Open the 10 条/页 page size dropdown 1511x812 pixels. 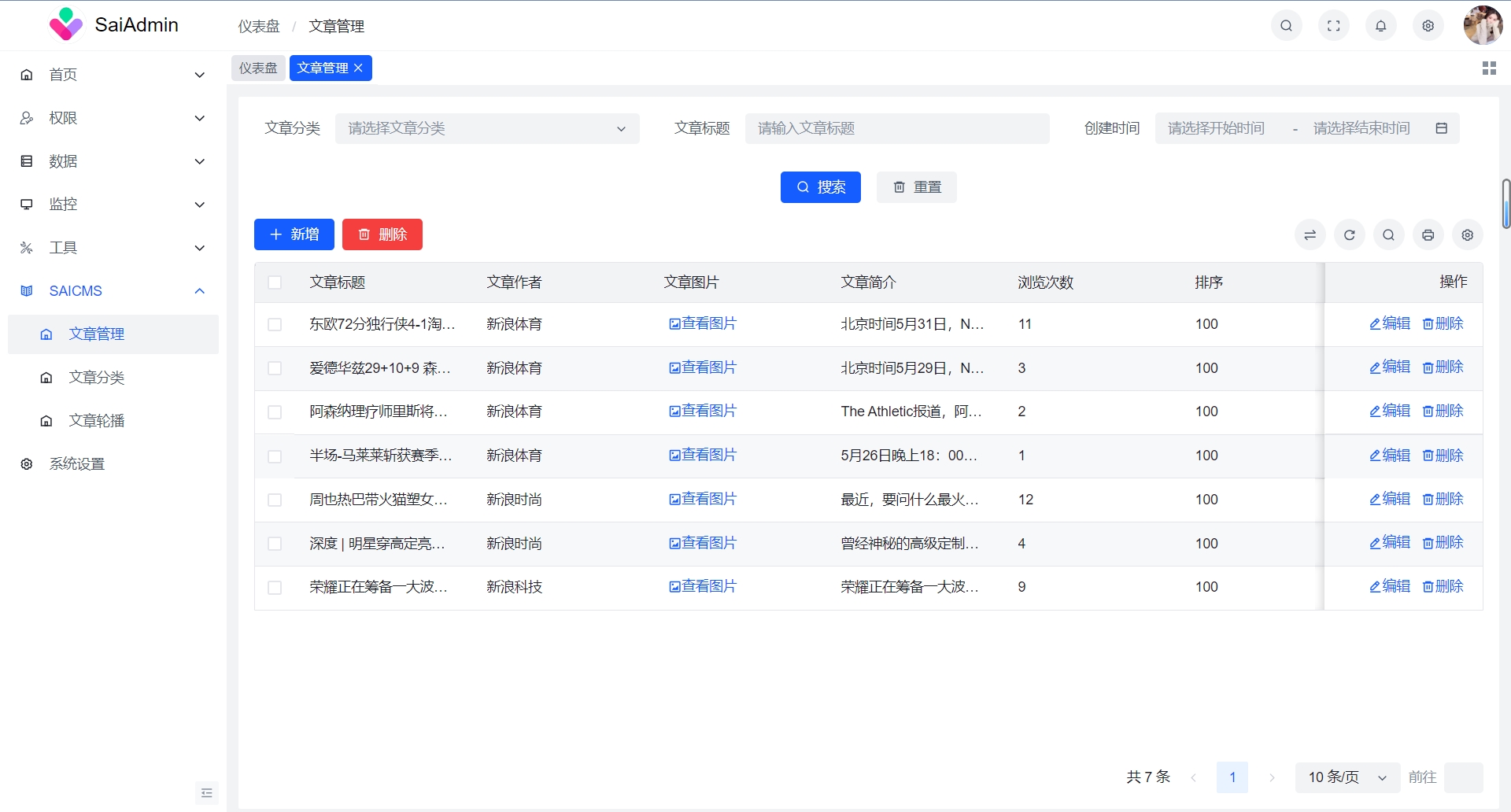tap(1347, 777)
